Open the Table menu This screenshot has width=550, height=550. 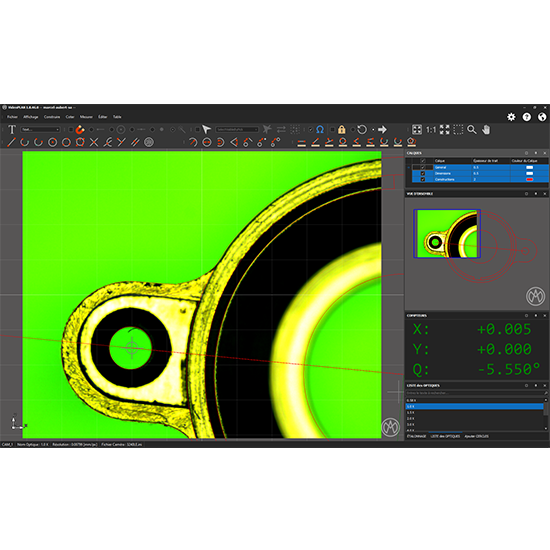117,117
